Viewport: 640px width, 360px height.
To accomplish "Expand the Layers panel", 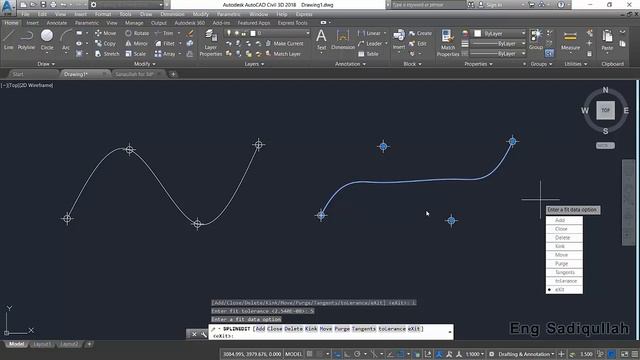I will tap(254, 64).
